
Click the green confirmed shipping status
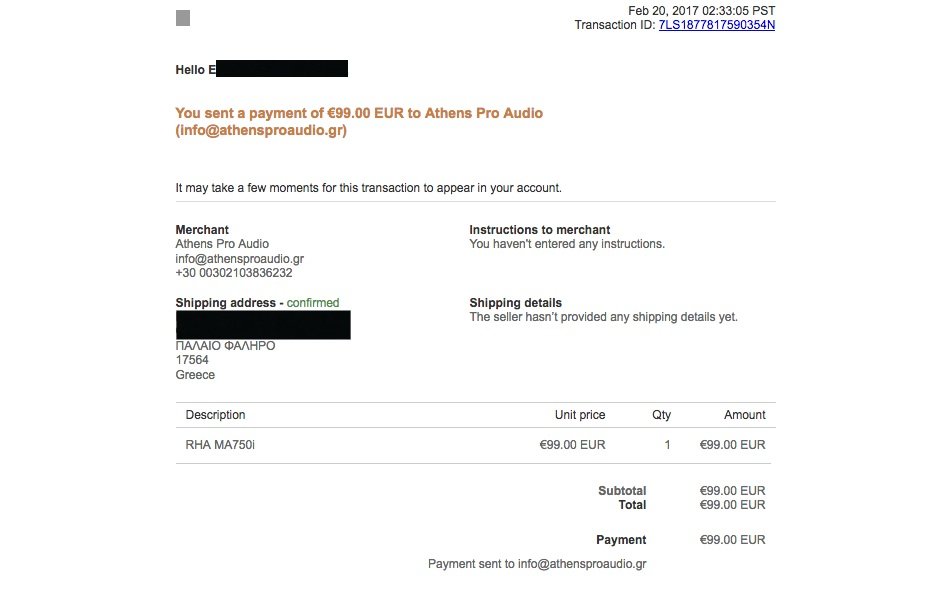pyautogui.click(x=313, y=303)
